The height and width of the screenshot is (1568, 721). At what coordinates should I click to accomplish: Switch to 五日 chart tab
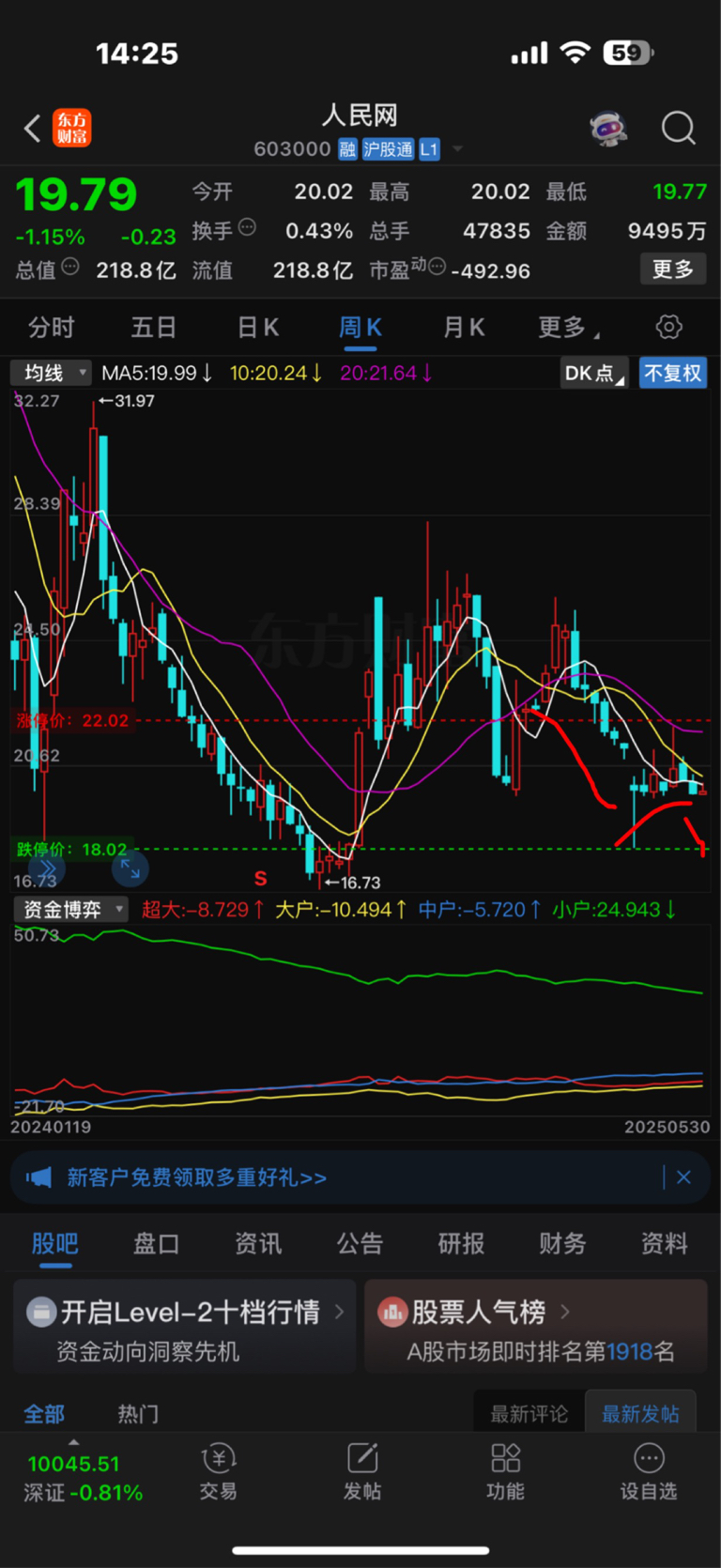(x=153, y=328)
